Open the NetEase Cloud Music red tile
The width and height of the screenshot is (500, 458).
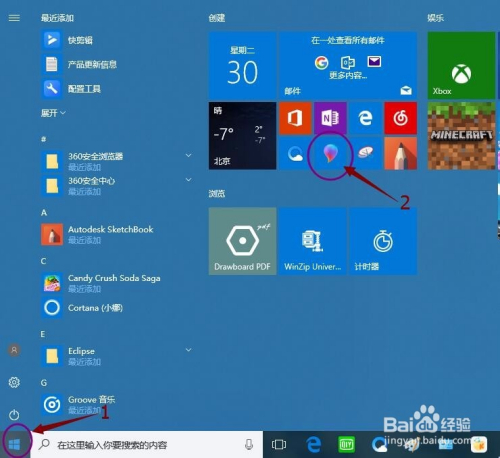coord(400,118)
